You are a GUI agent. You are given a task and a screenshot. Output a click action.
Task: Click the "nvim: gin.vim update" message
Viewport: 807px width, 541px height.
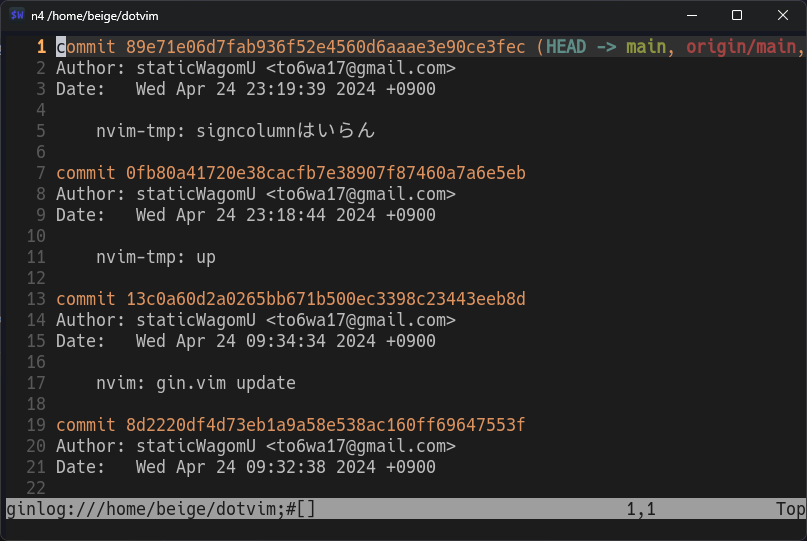click(196, 383)
